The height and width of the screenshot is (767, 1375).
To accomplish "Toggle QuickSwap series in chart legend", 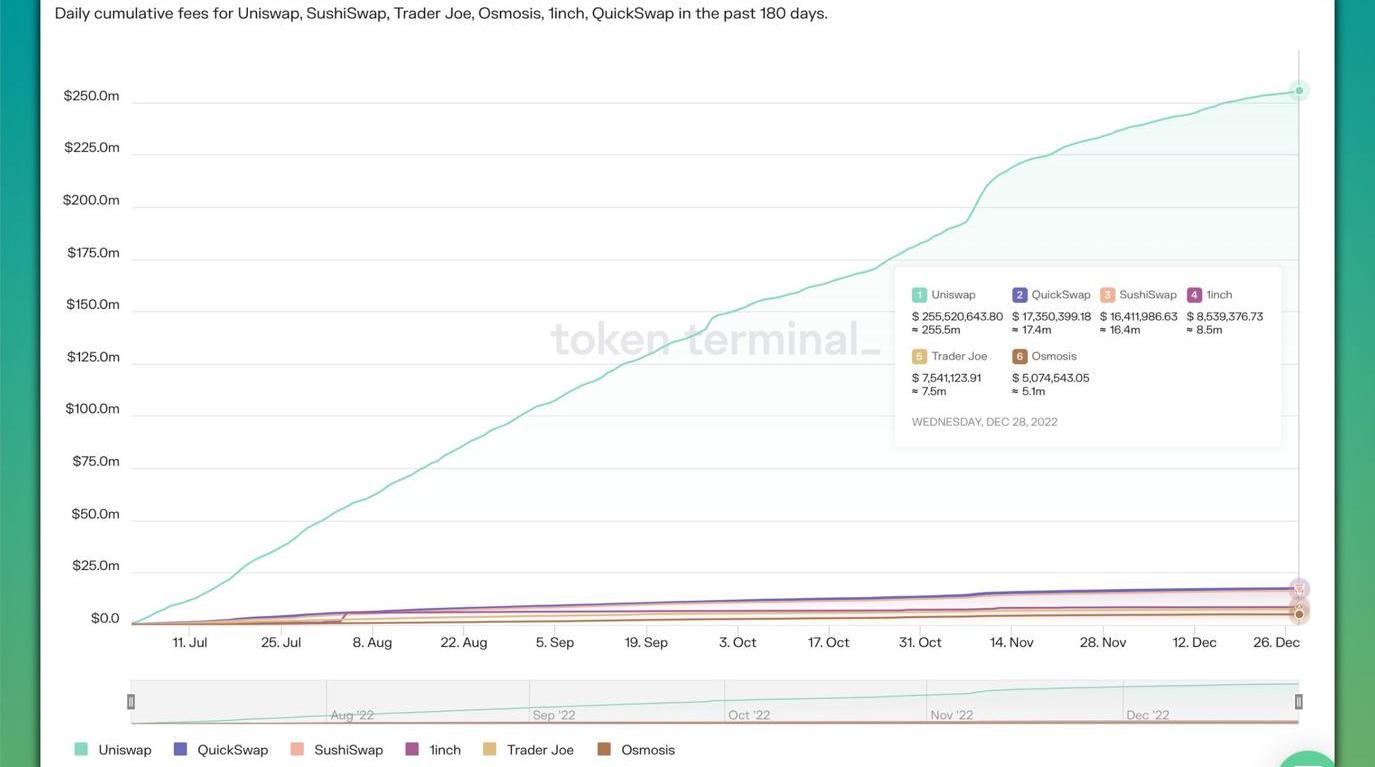I will [221, 750].
